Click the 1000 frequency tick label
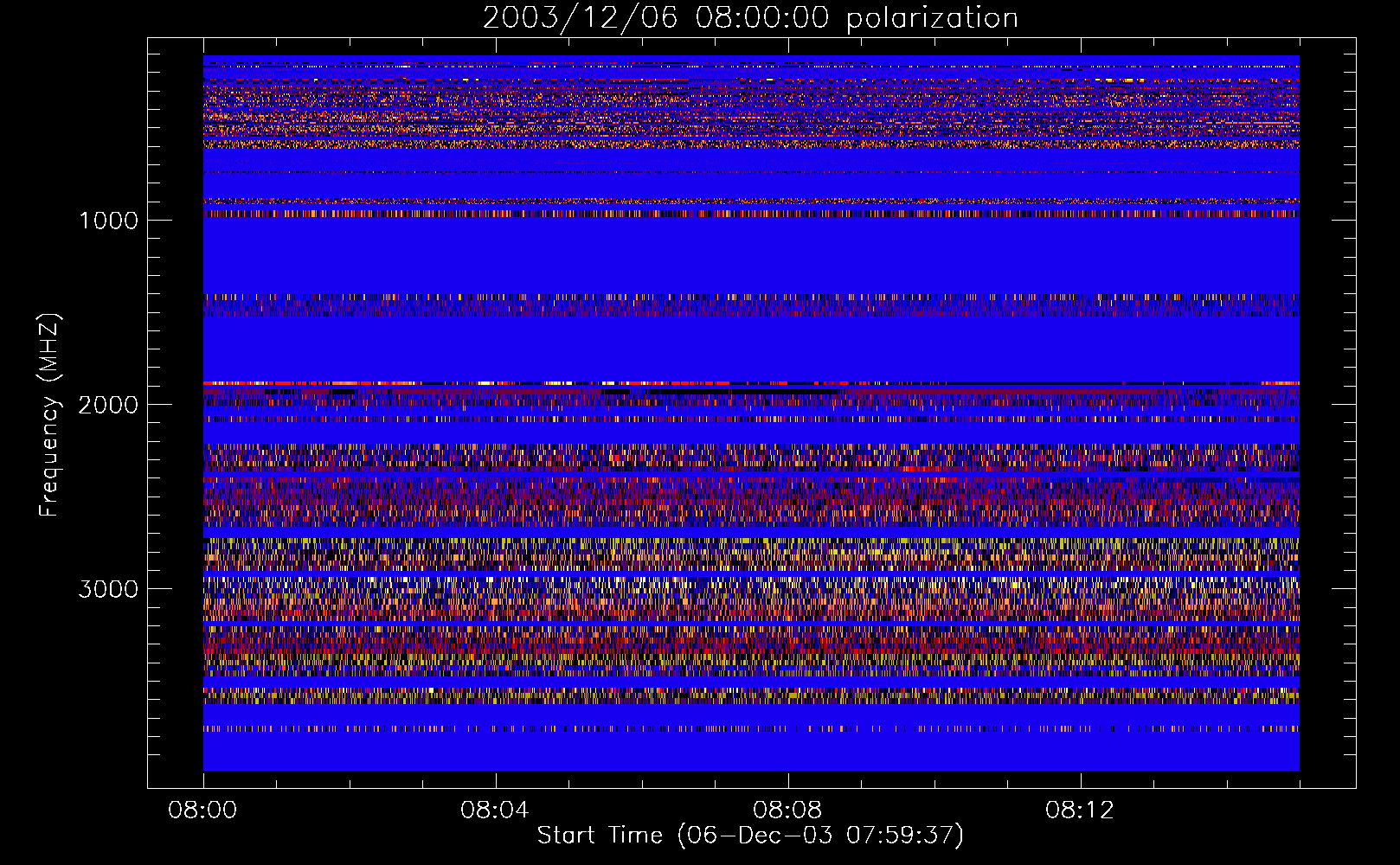 click(x=108, y=221)
